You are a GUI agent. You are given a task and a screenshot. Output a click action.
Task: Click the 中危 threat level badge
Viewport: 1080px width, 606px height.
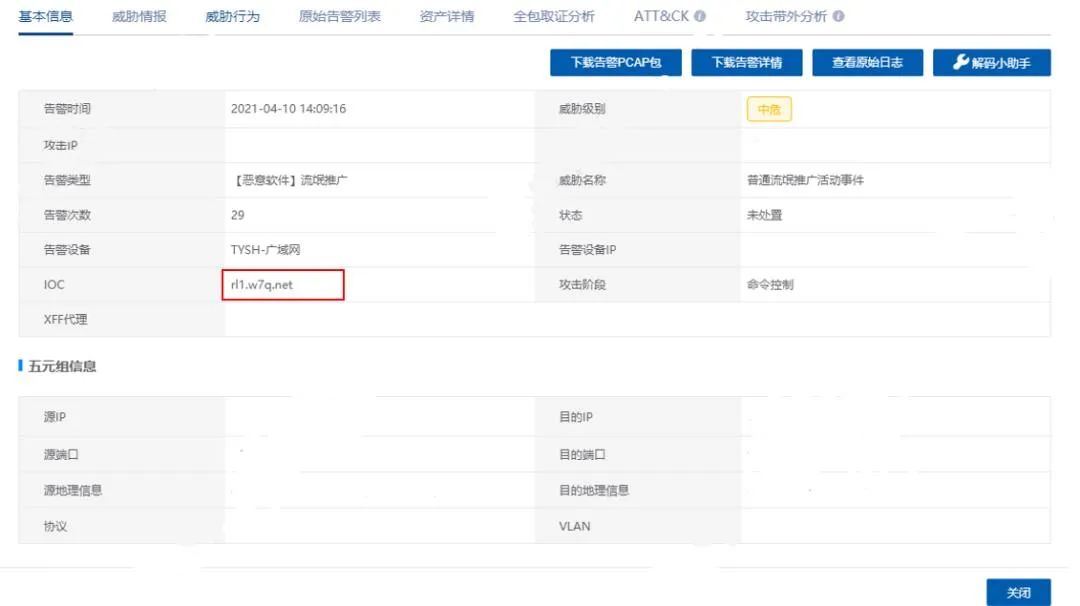(769, 110)
